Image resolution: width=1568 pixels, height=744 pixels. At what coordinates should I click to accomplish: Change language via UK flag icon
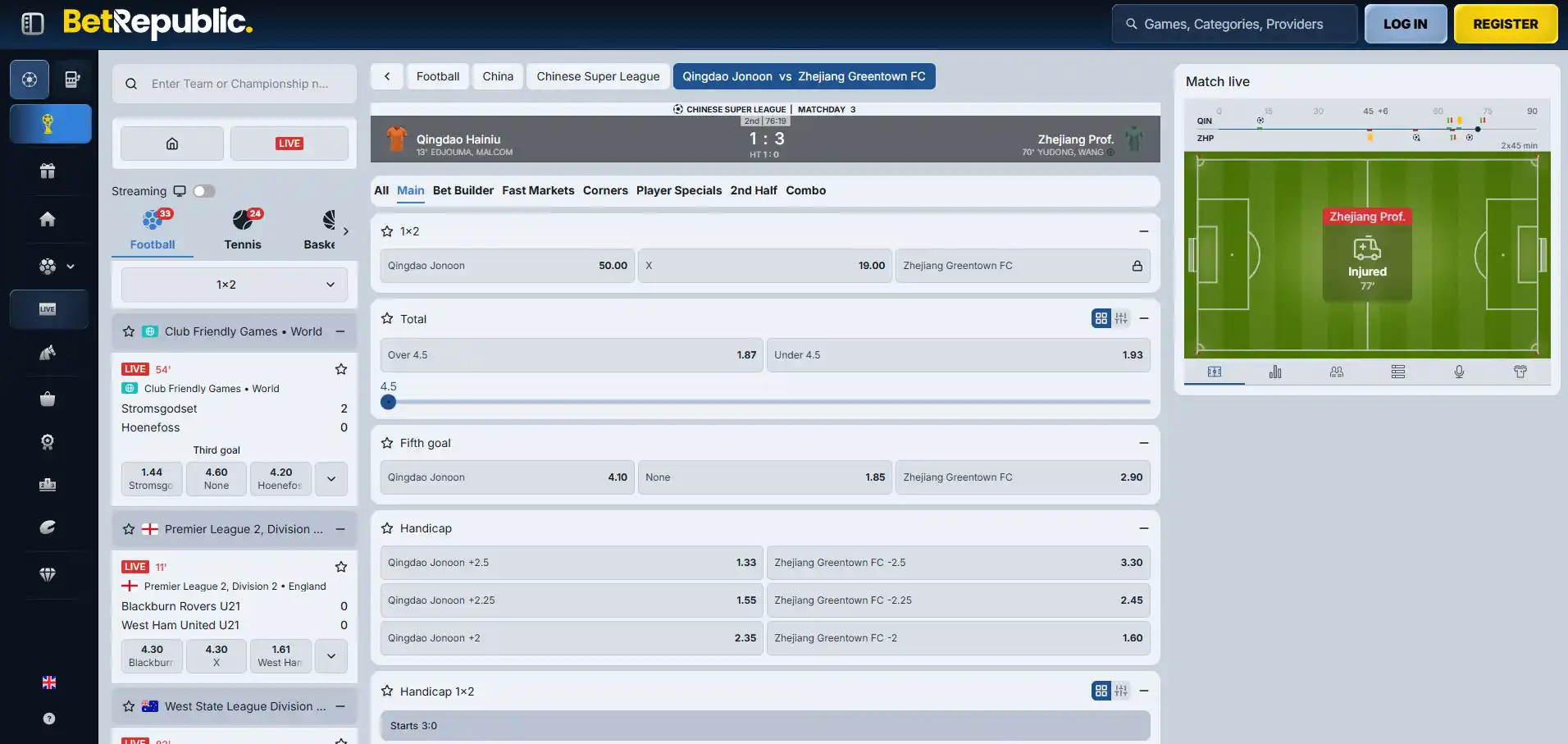[x=49, y=682]
